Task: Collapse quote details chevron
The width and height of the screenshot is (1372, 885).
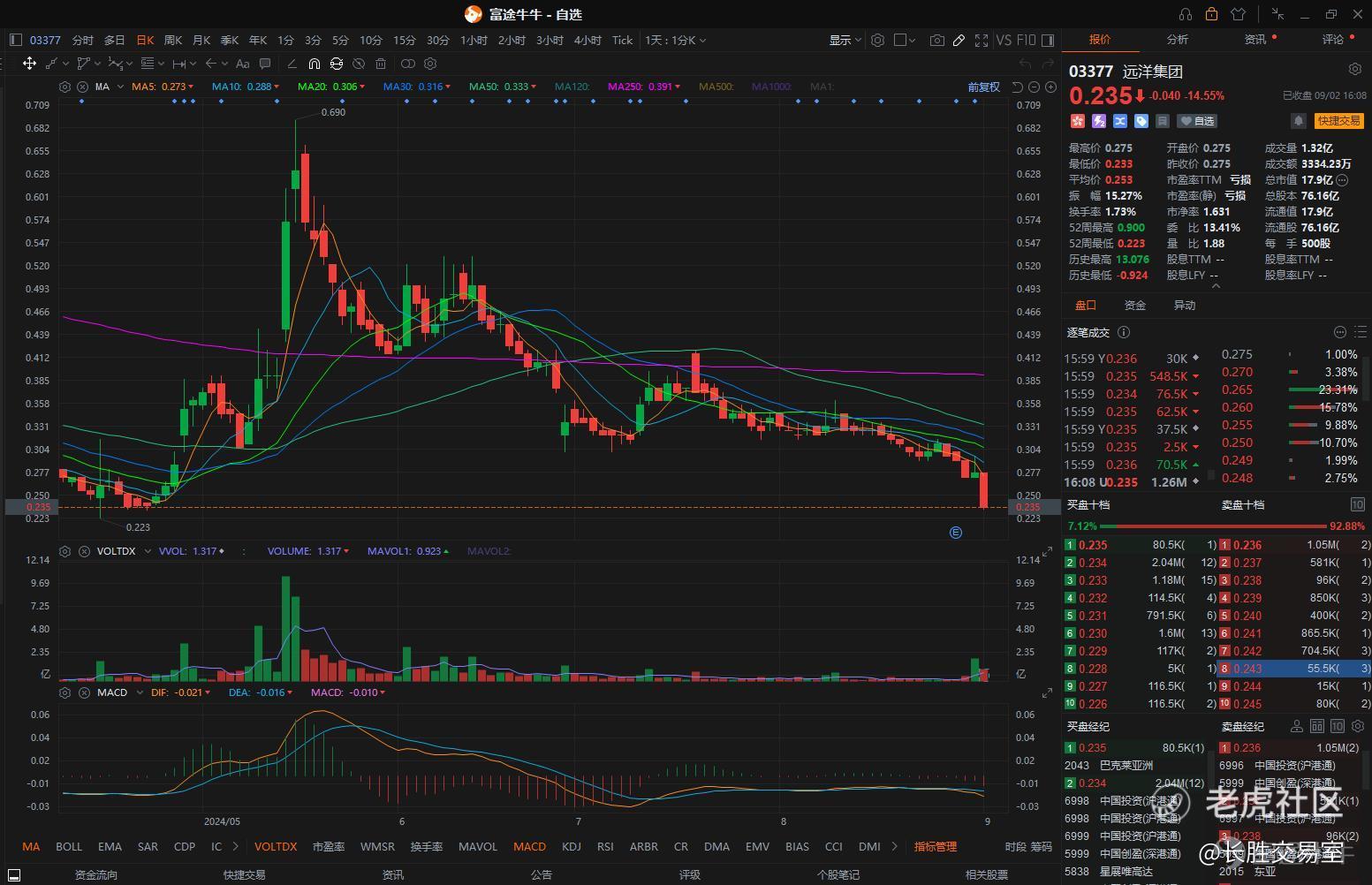Action: point(1216,286)
